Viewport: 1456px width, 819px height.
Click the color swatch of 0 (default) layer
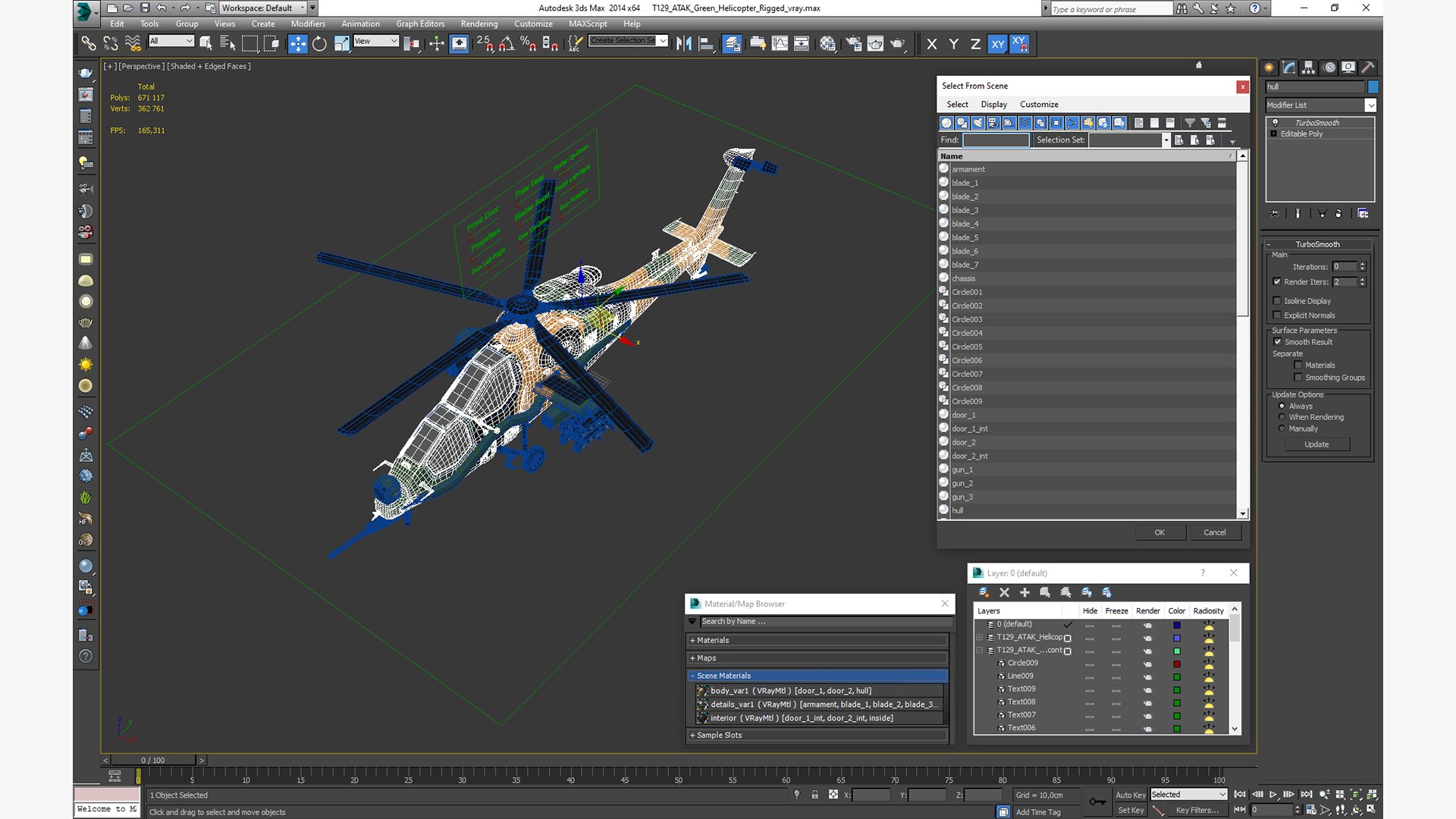tap(1177, 626)
